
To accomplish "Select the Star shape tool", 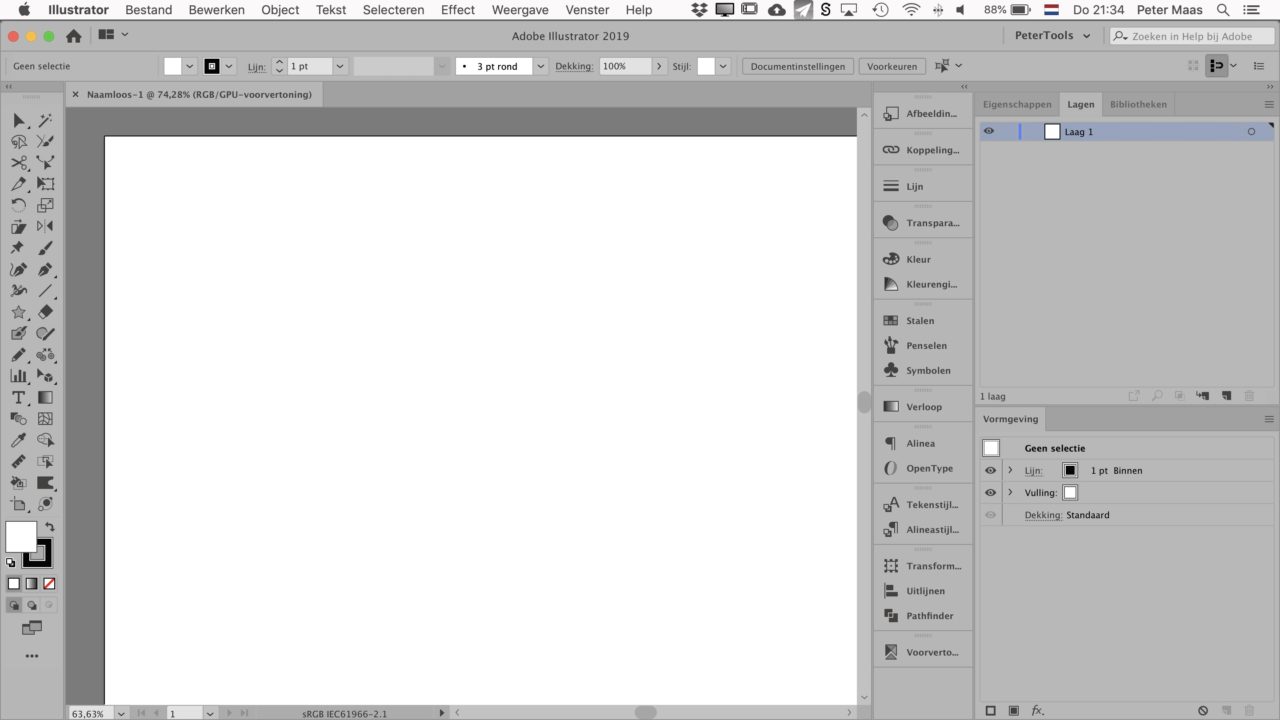I will 19,312.
